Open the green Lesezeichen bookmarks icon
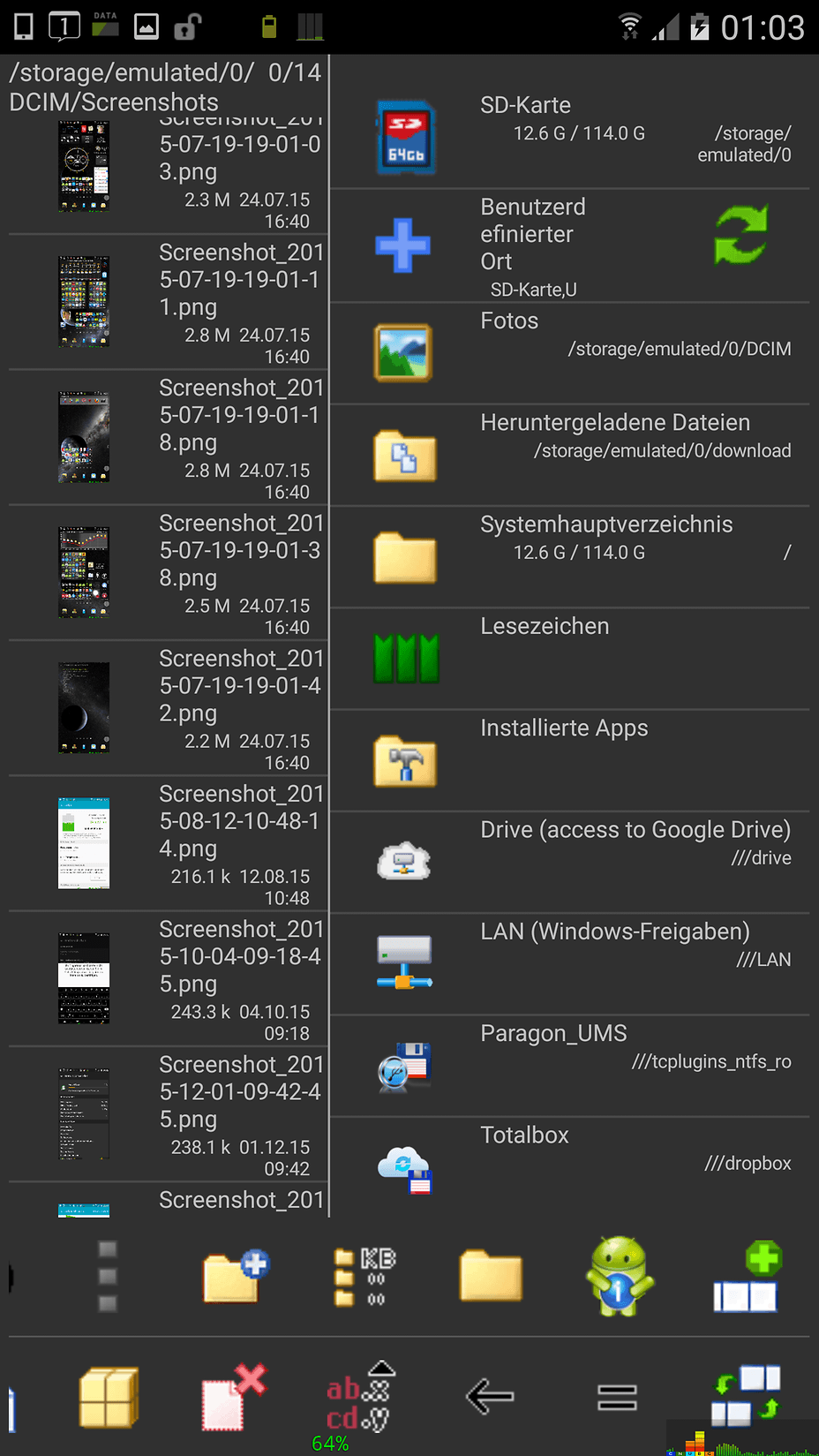The width and height of the screenshot is (819, 1456). 406,659
